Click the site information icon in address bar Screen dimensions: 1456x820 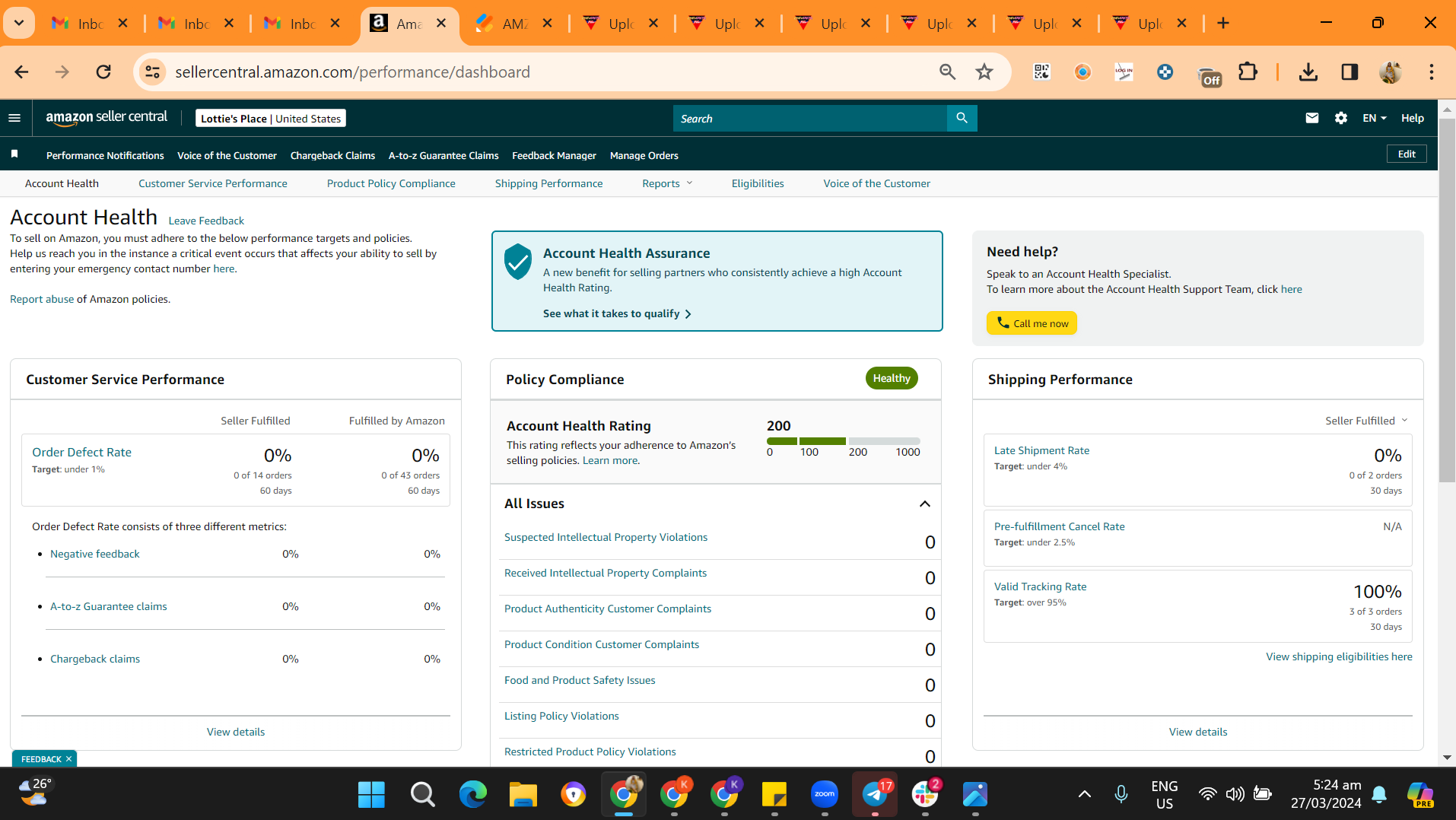coord(152,72)
